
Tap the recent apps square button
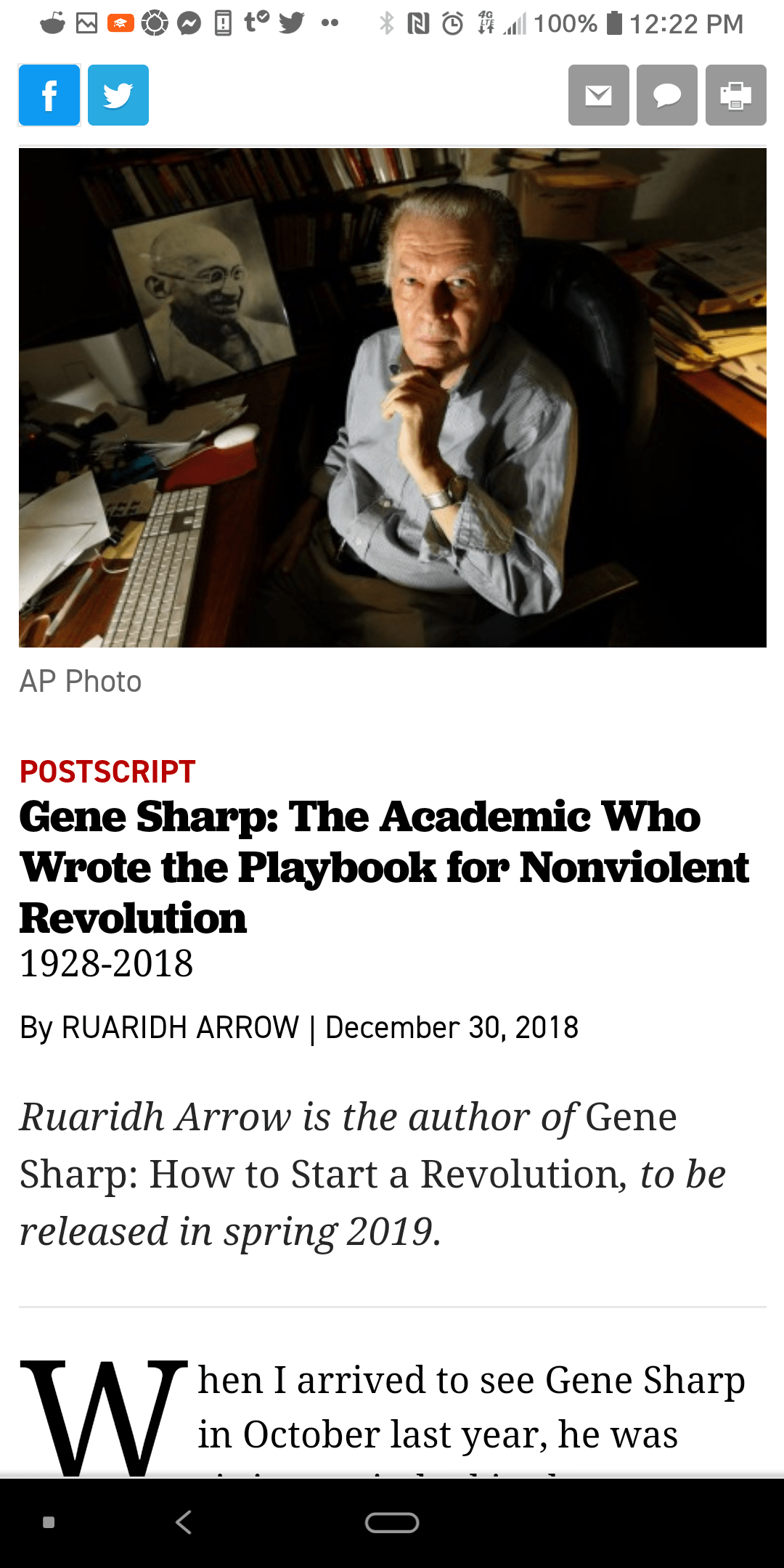[49, 1522]
